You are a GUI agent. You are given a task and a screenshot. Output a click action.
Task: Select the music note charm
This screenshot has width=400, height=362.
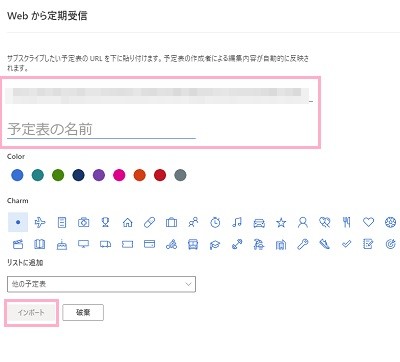click(x=237, y=222)
